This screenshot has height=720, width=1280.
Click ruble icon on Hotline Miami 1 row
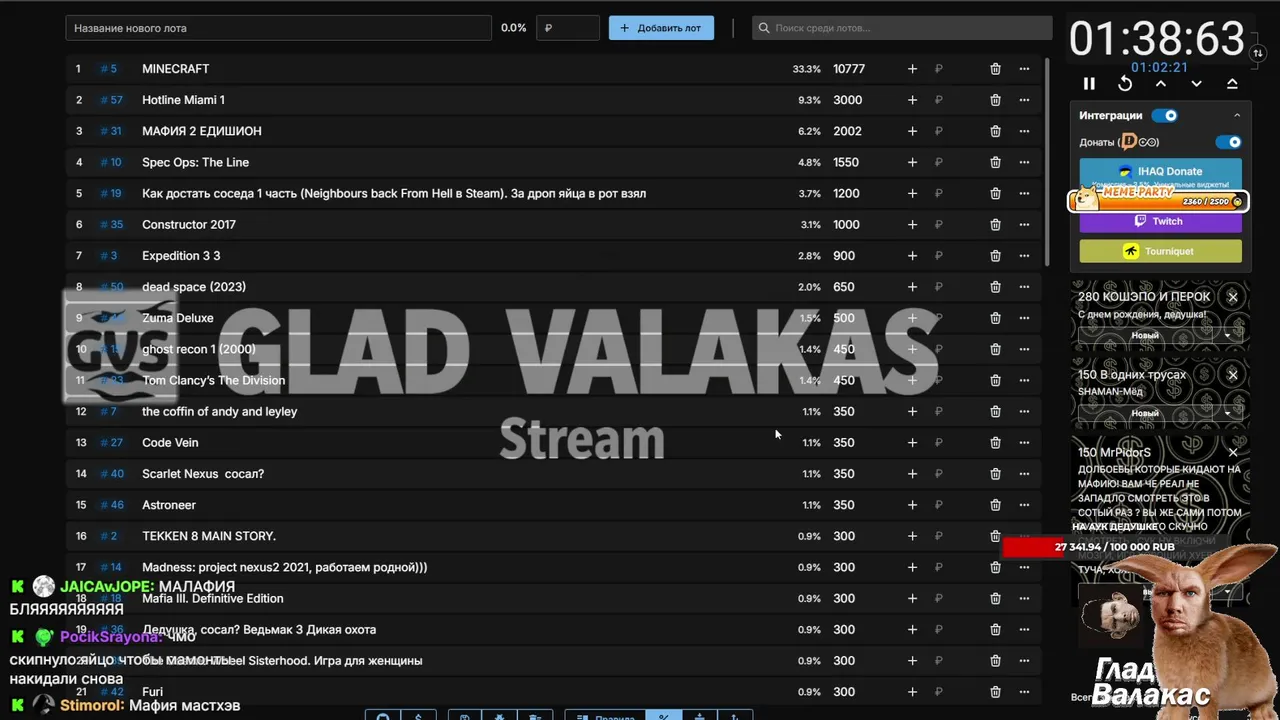click(x=939, y=100)
